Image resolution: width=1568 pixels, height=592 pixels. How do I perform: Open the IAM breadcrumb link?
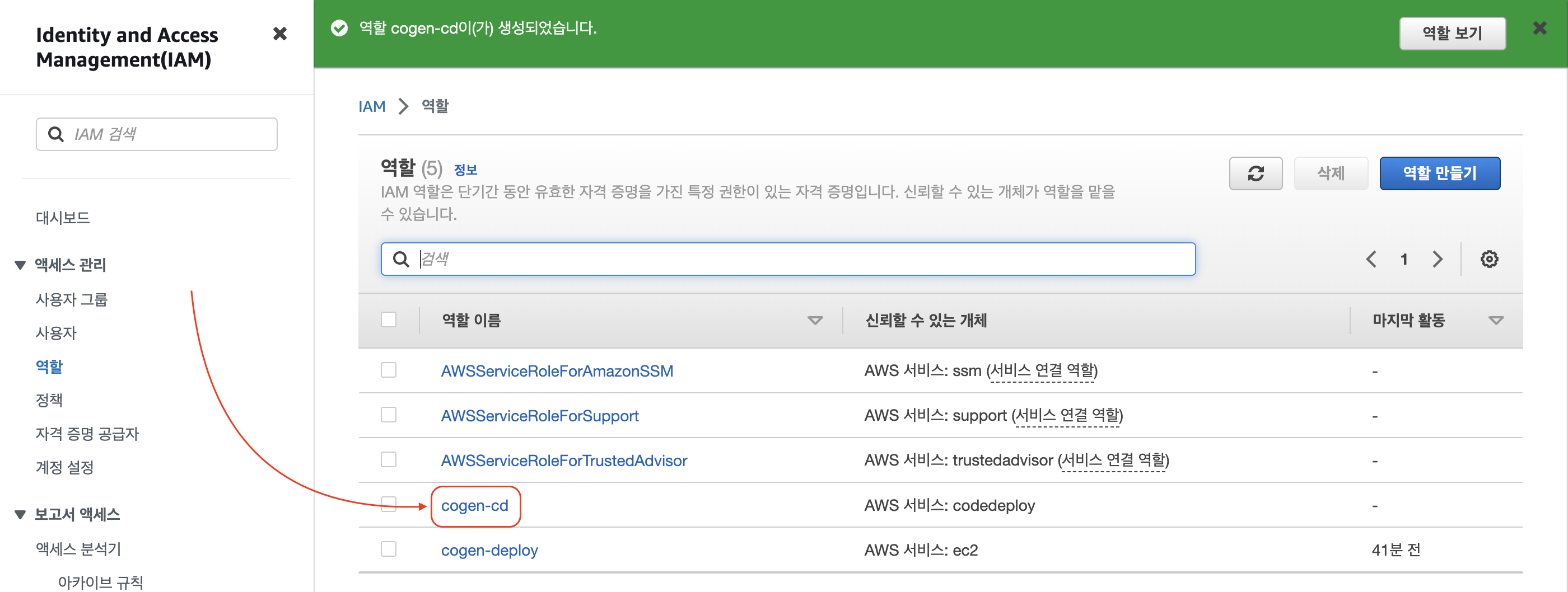(371, 106)
